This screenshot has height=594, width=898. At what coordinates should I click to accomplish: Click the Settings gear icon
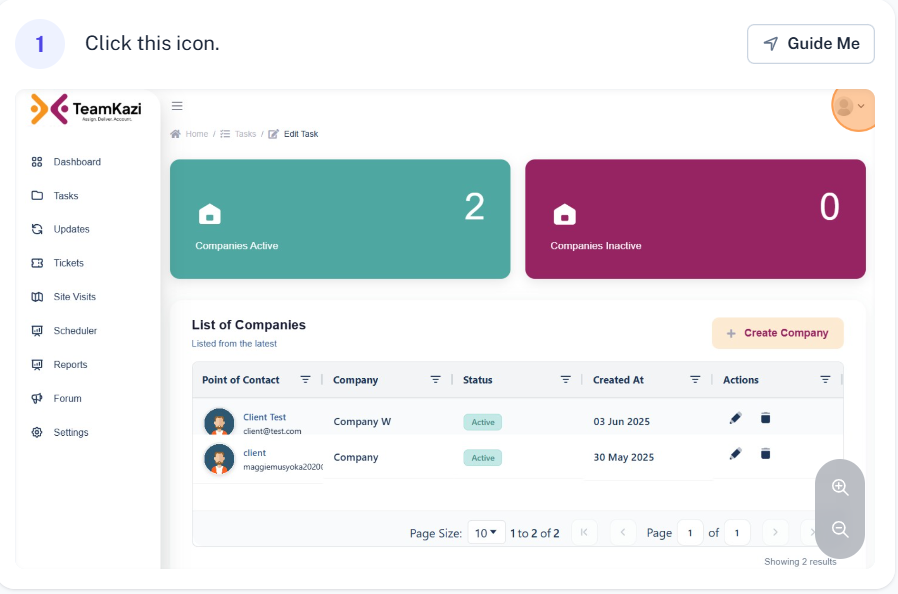click(x=37, y=432)
